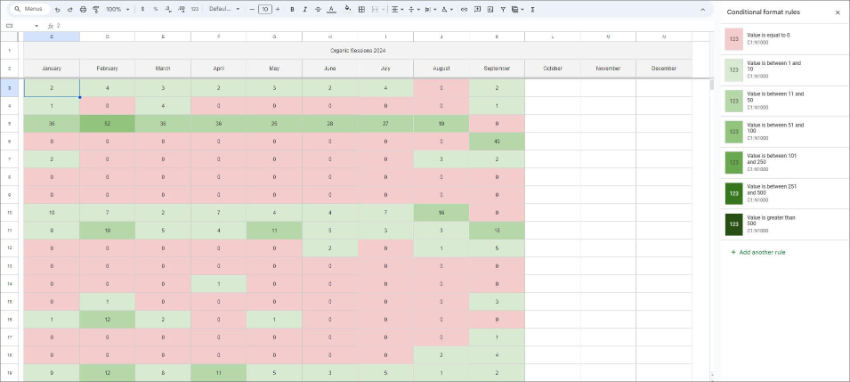Image resolution: width=850 pixels, height=382 pixels.
Task: Close the Conditional format rules panel
Action: (838, 12)
